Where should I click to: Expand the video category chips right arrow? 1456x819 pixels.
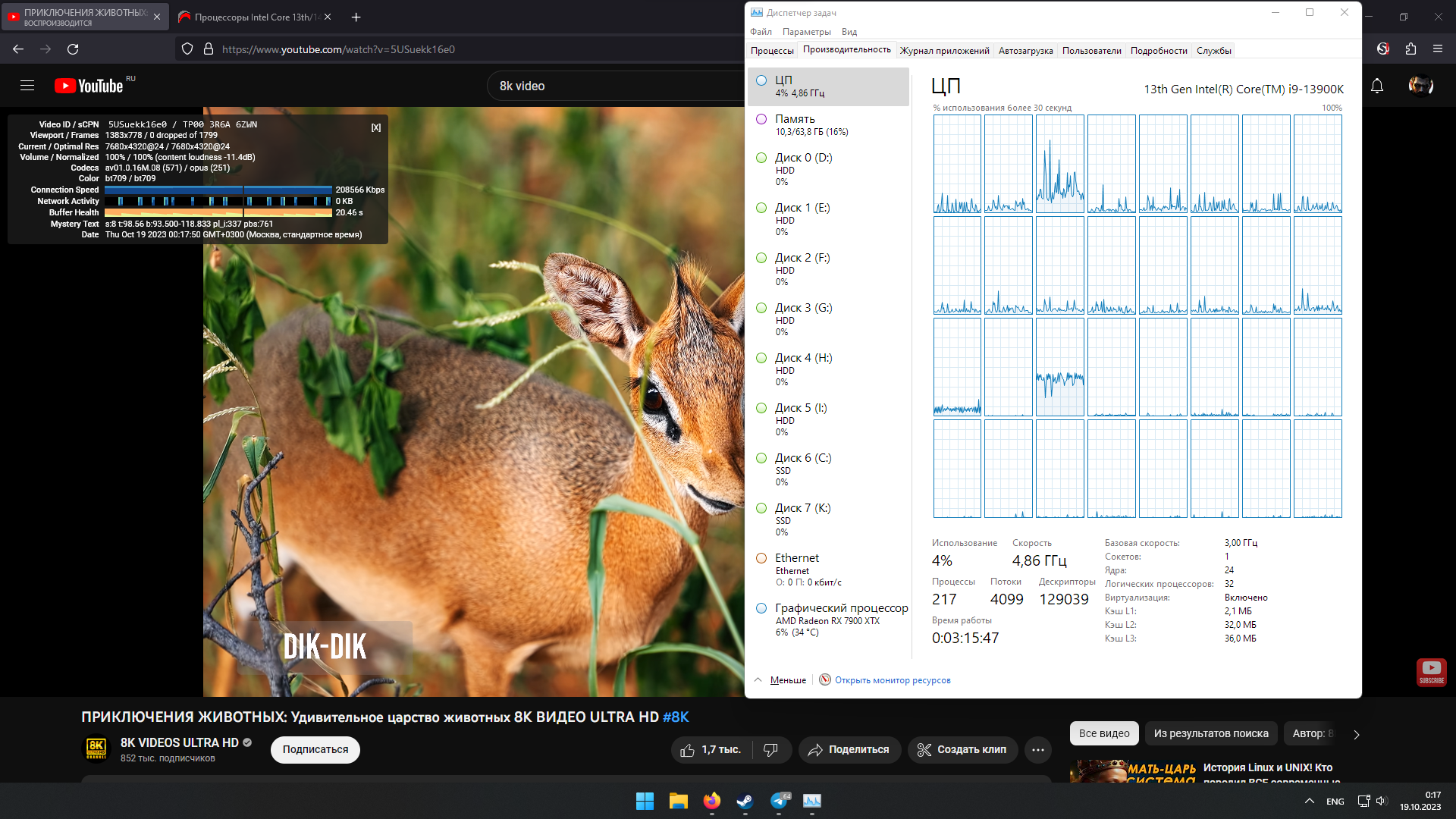point(1357,734)
